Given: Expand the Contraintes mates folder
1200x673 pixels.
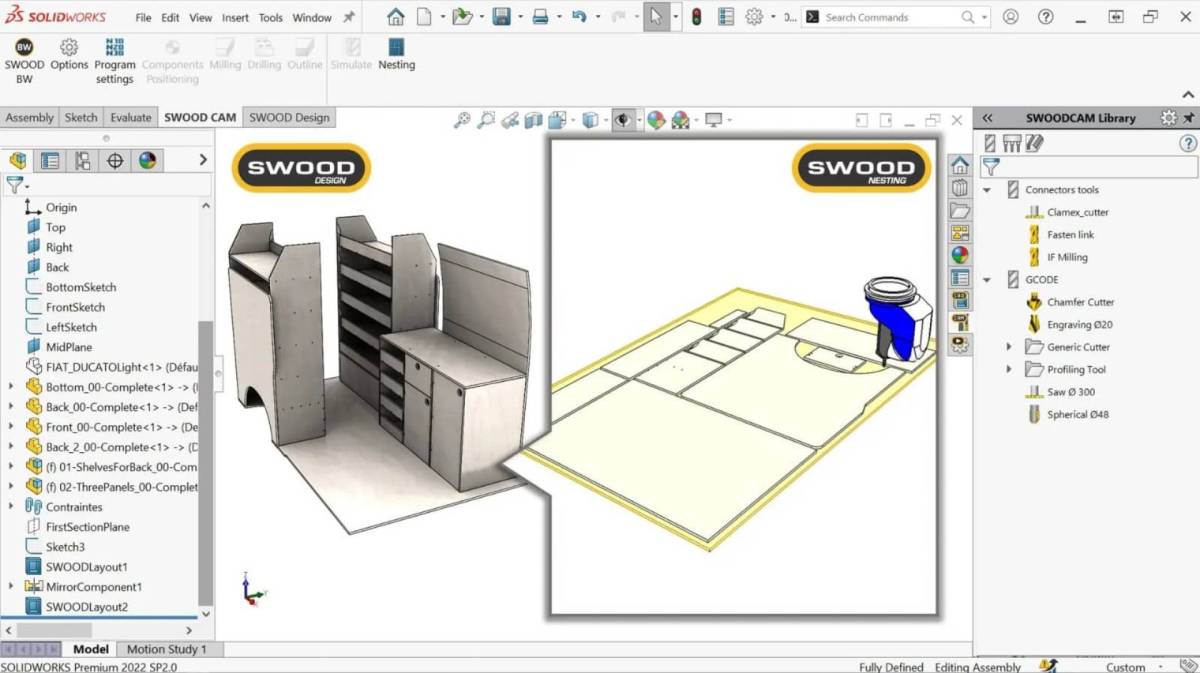Looking at the screenshot, I should (11, 507).
